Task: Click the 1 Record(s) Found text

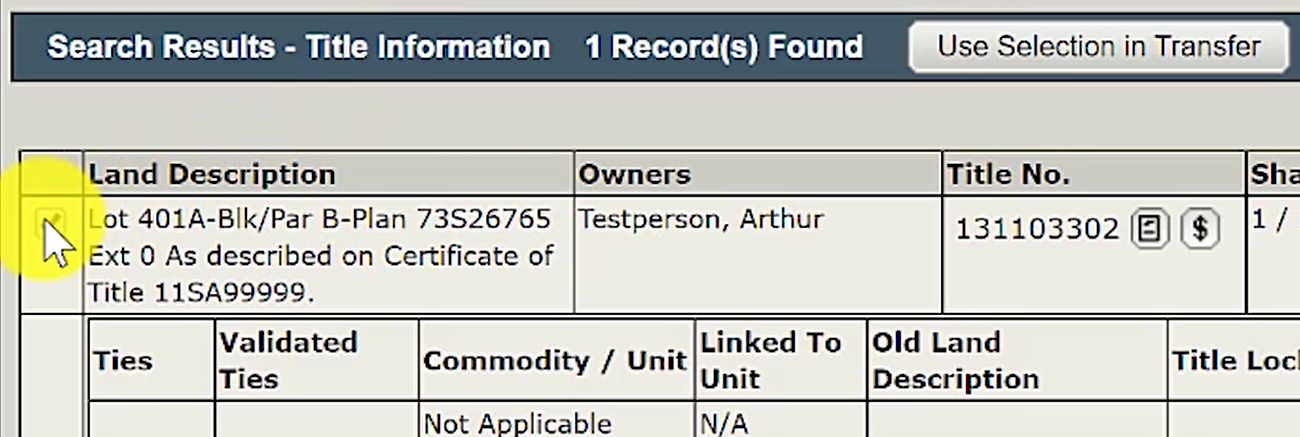Action: point(724,47)
